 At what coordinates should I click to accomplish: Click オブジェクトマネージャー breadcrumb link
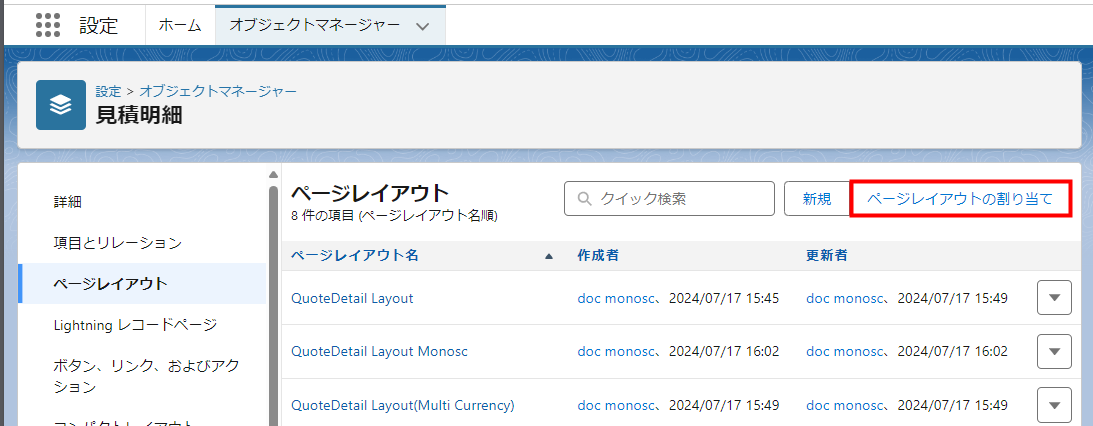click(x=218, y=91)
